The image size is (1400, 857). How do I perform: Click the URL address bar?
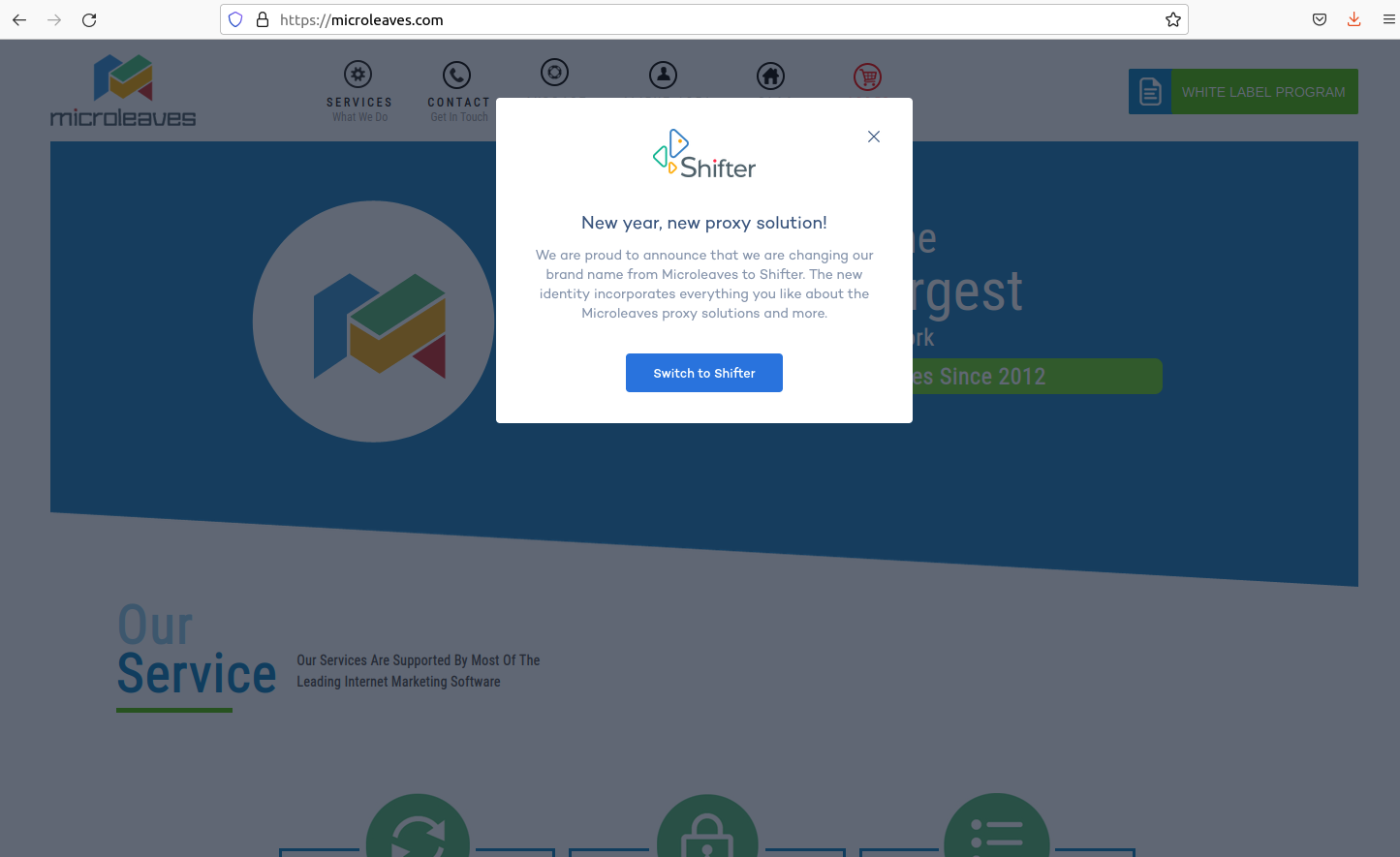pyautogui.click(x=678, y=19)
